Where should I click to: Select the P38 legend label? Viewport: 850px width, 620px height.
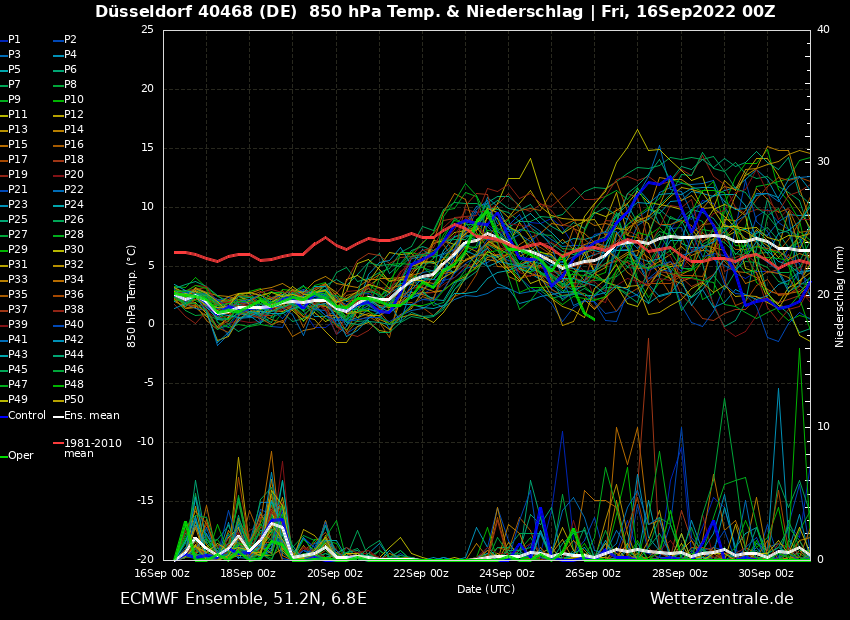(73, 310)
